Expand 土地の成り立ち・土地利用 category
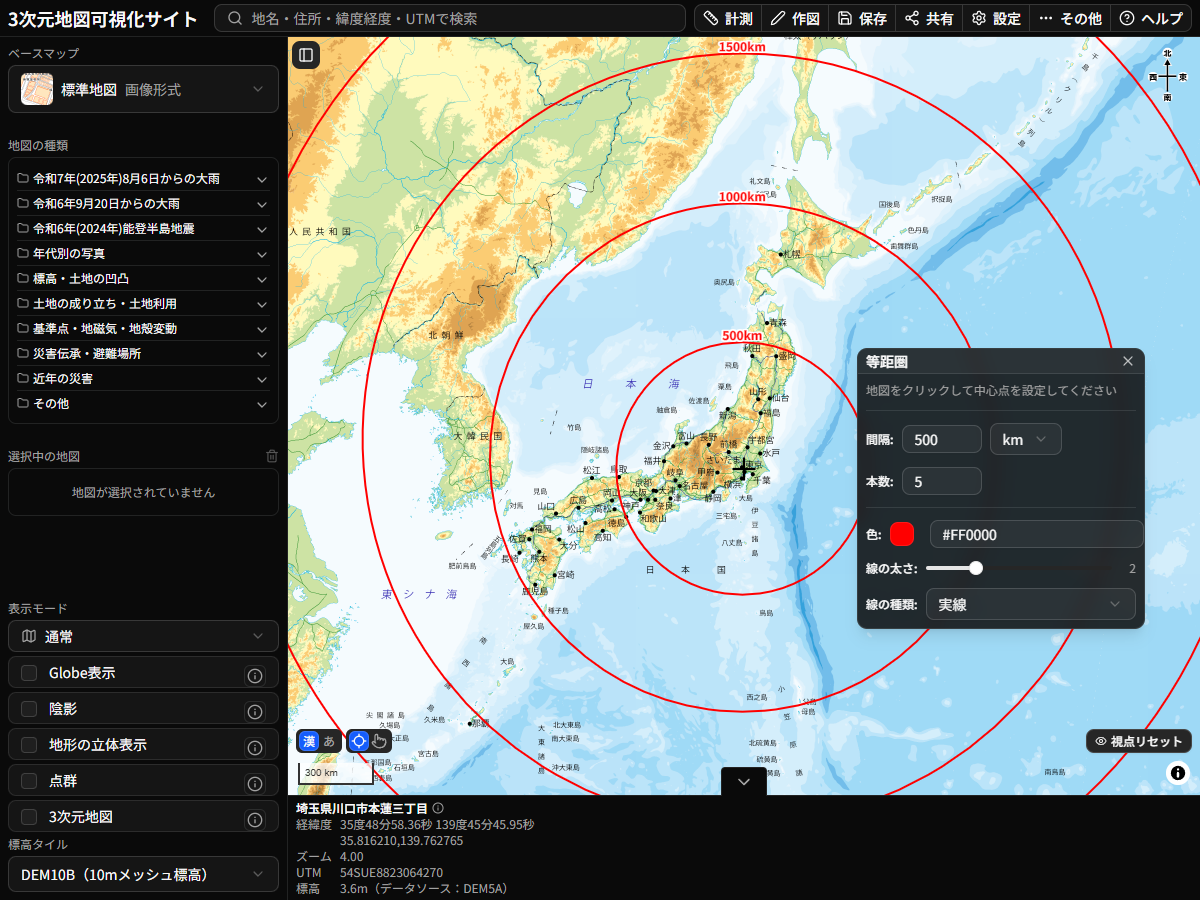Image resolution: width=1200 pixels, height=900 pixels. click(x=143, y=304)
